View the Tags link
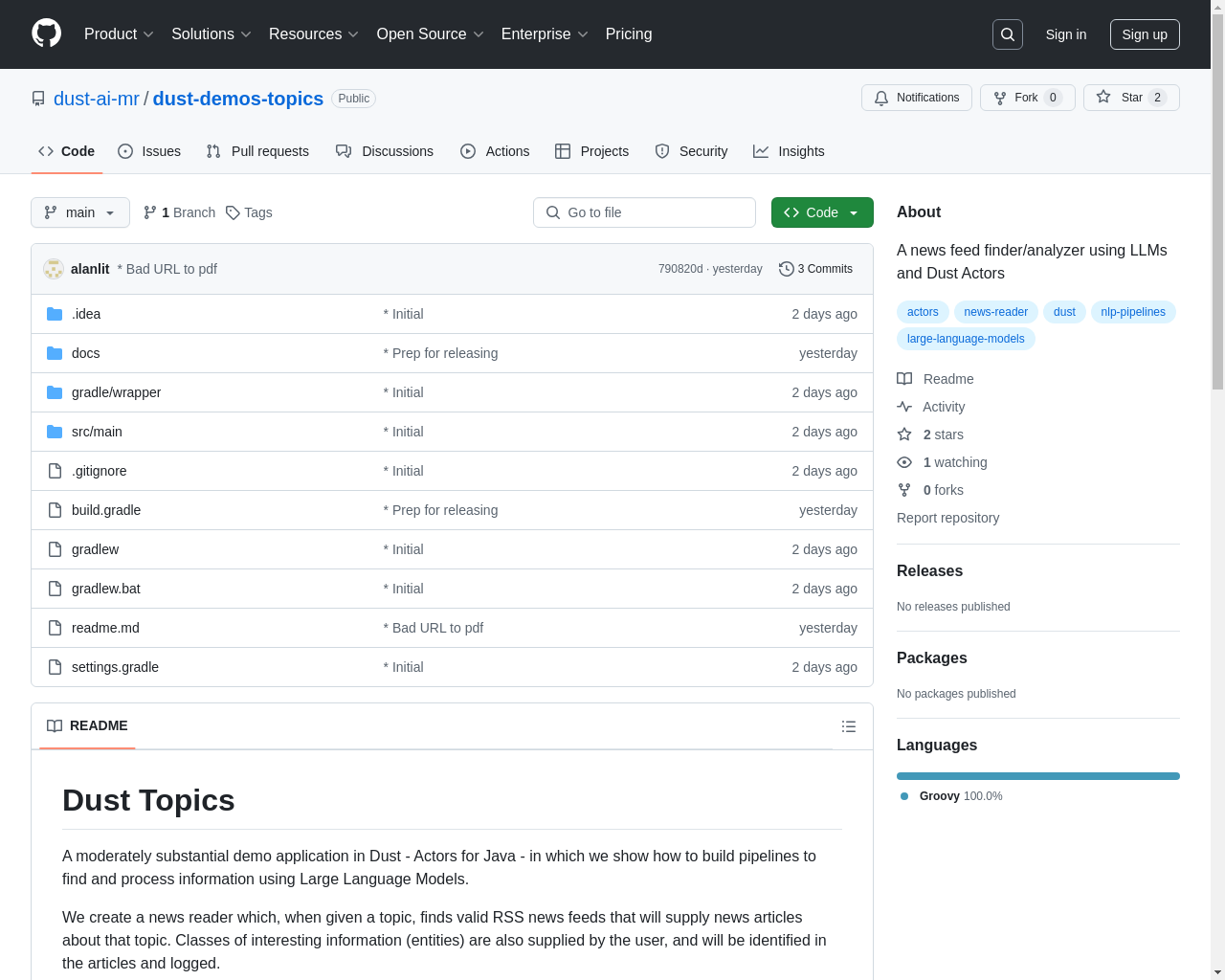Screen dimensions: 1225x980 (249, 212)
